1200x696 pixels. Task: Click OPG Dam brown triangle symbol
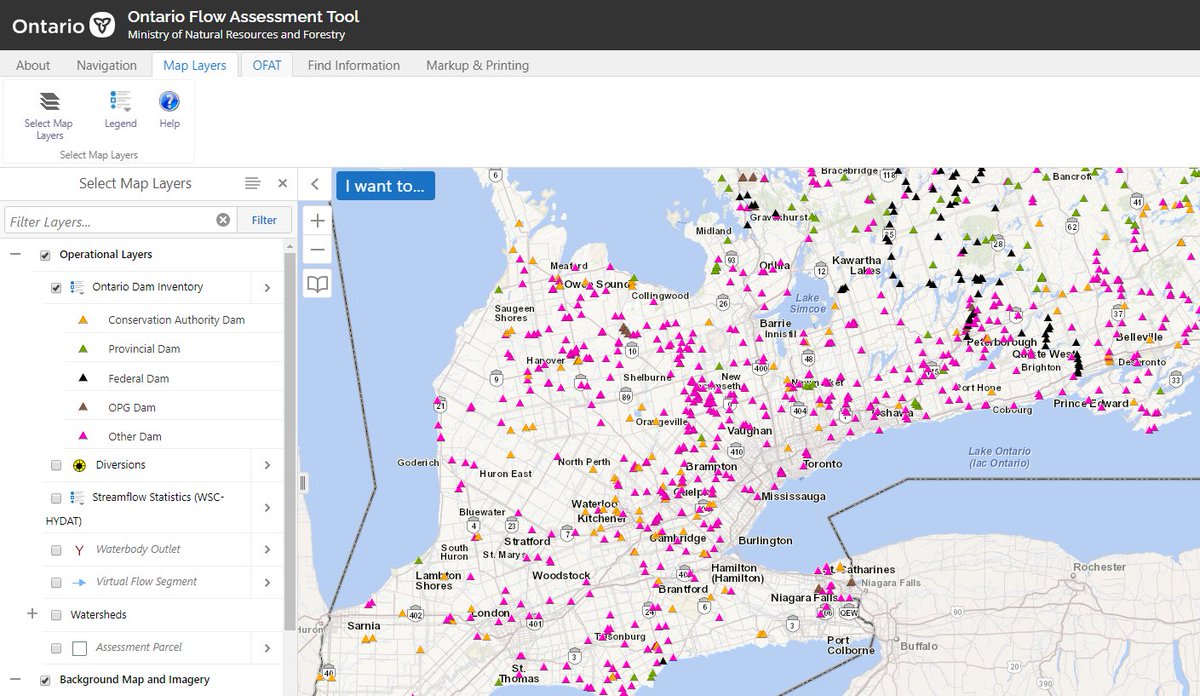[x=84, y=407]
